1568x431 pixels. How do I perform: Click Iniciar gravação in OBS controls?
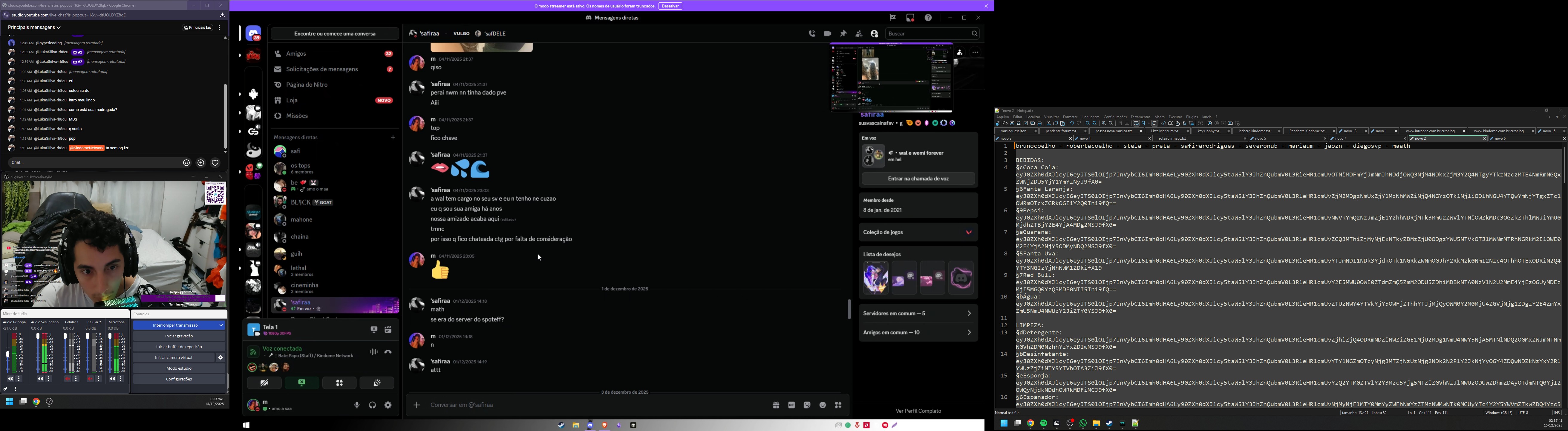click(179, 336)
